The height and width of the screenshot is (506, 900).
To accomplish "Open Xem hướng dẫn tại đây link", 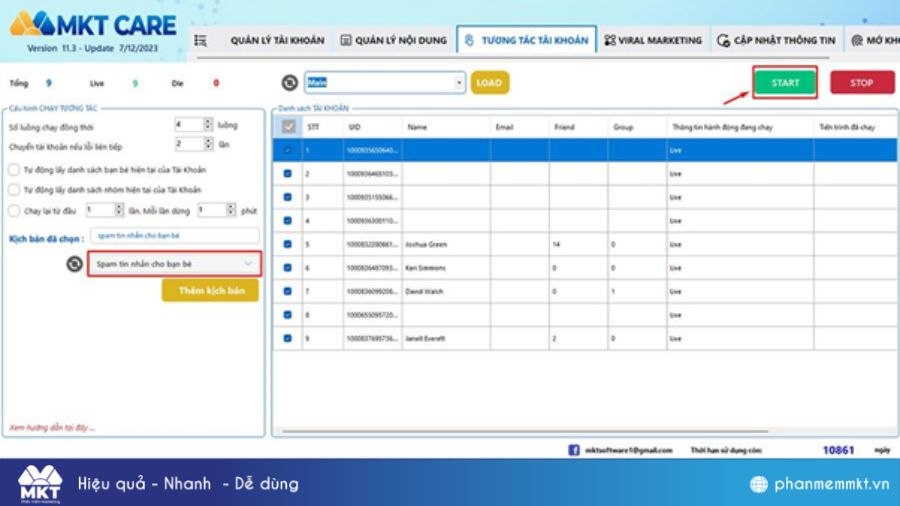I will (x=52, y=427).
